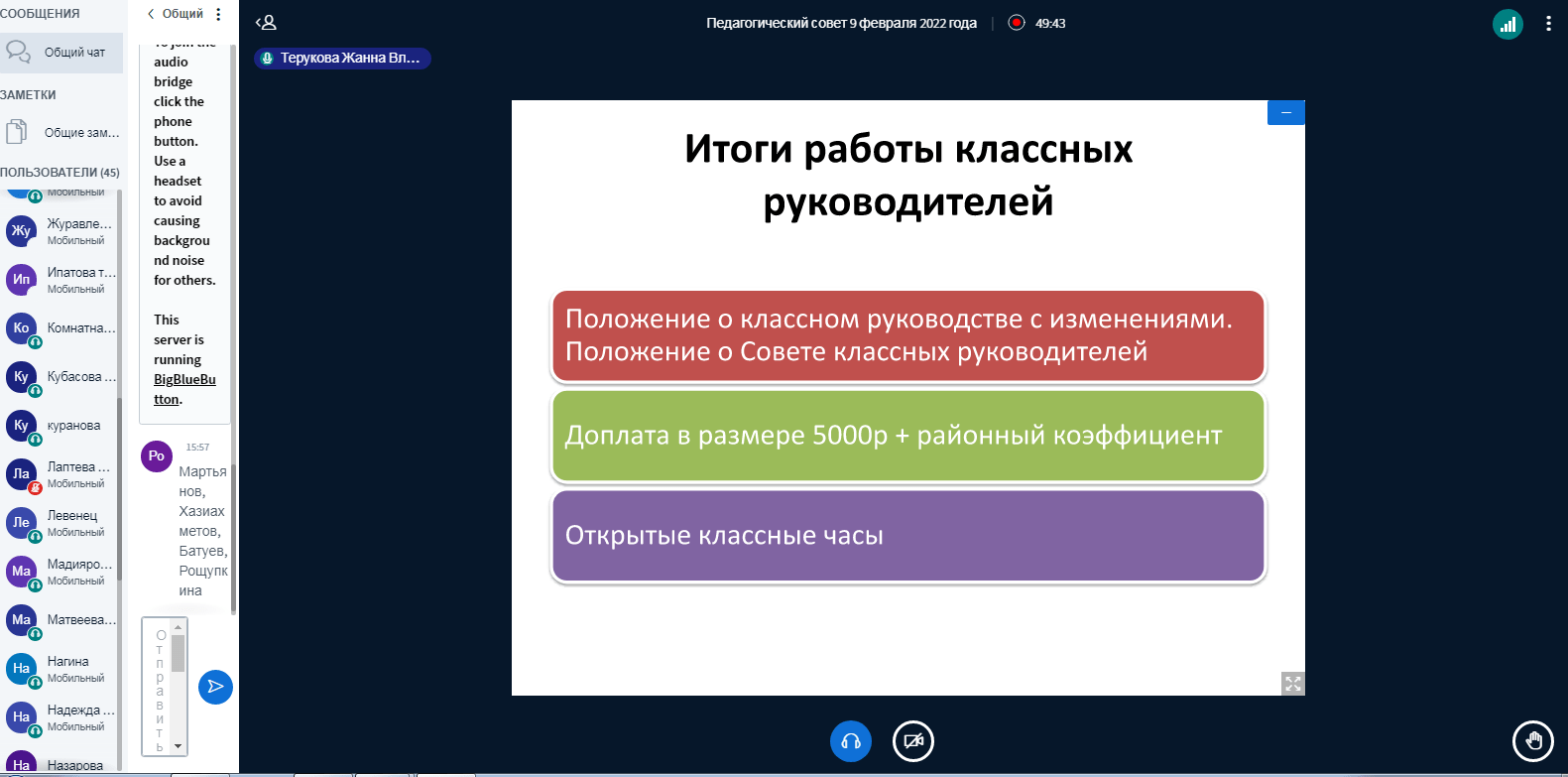This screenshot has height=777, width=1568.
Task: Open Общие заметки shared notes
Action: coord(60,132)
